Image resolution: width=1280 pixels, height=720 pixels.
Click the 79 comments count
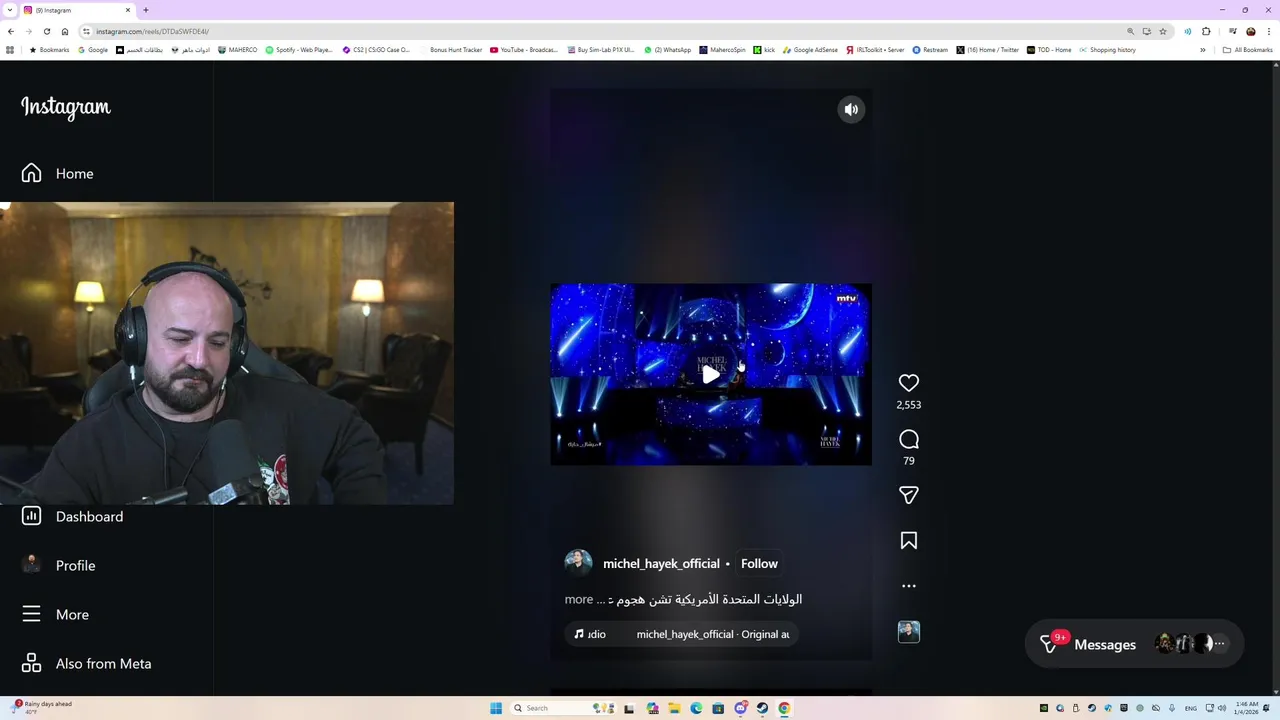[x=908, y=461]
